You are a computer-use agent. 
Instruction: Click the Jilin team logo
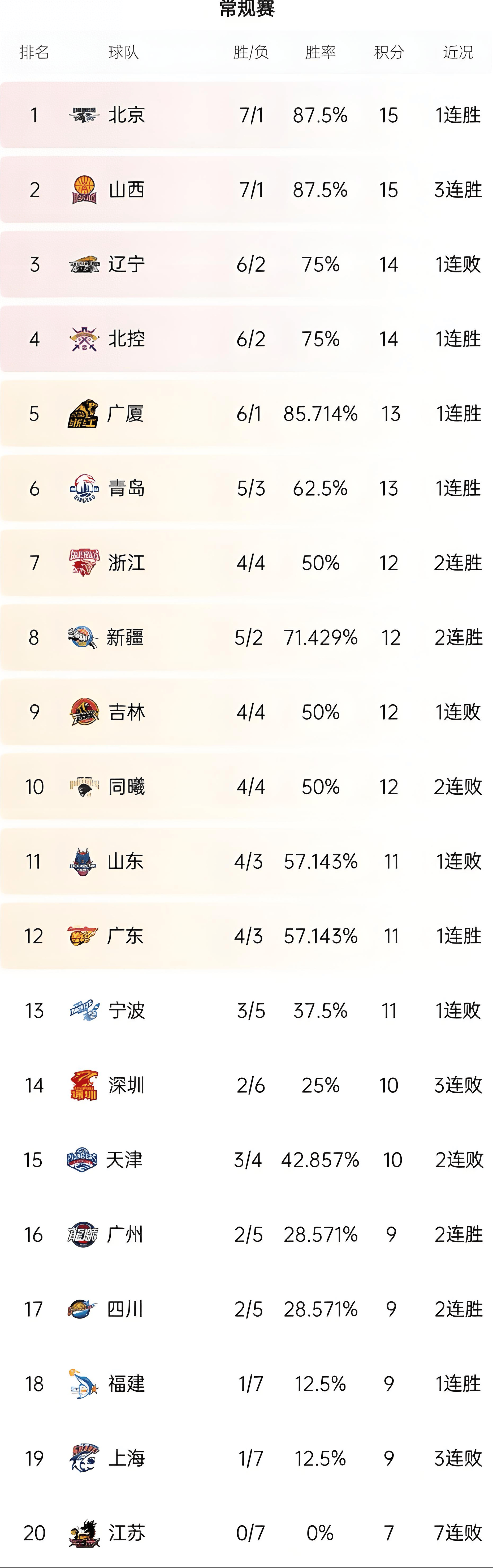[83, 712]
